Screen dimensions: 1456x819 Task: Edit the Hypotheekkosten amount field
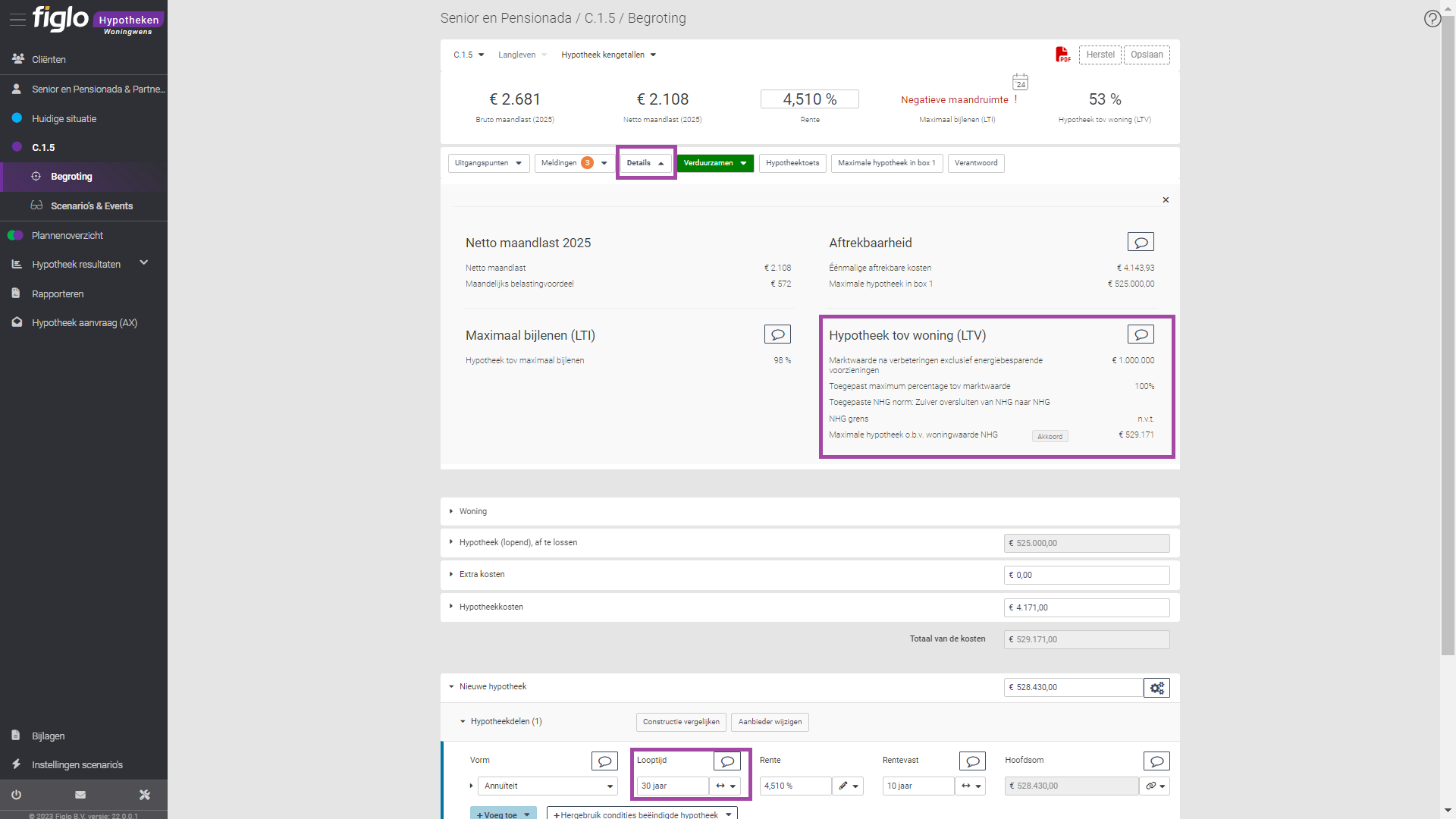pos(1087,607)
